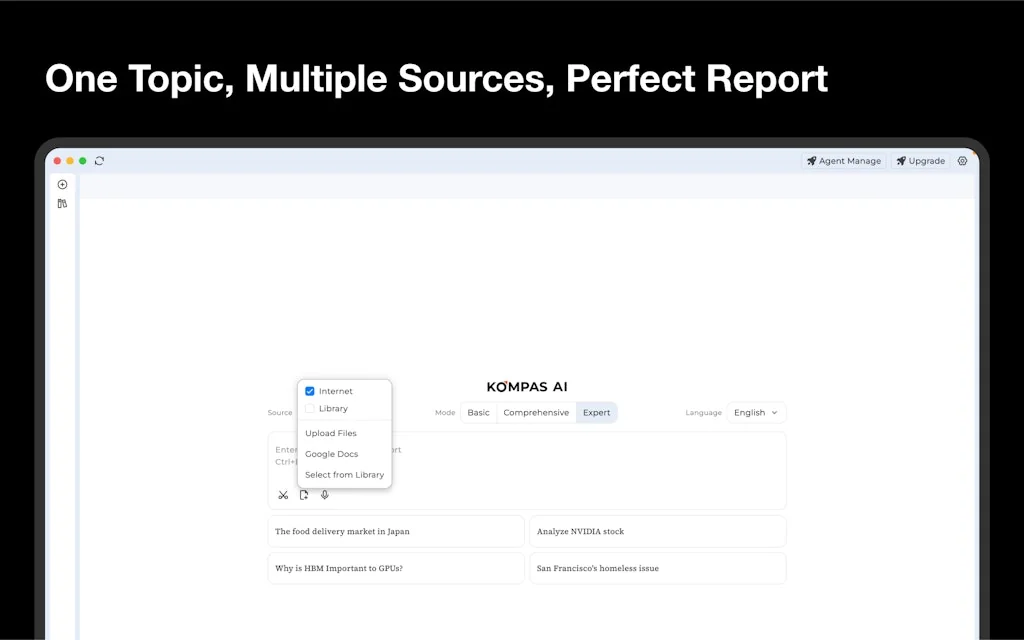Screen dimensions: 1024x640
Task: Switch mode to Basic
Action: 479,413
